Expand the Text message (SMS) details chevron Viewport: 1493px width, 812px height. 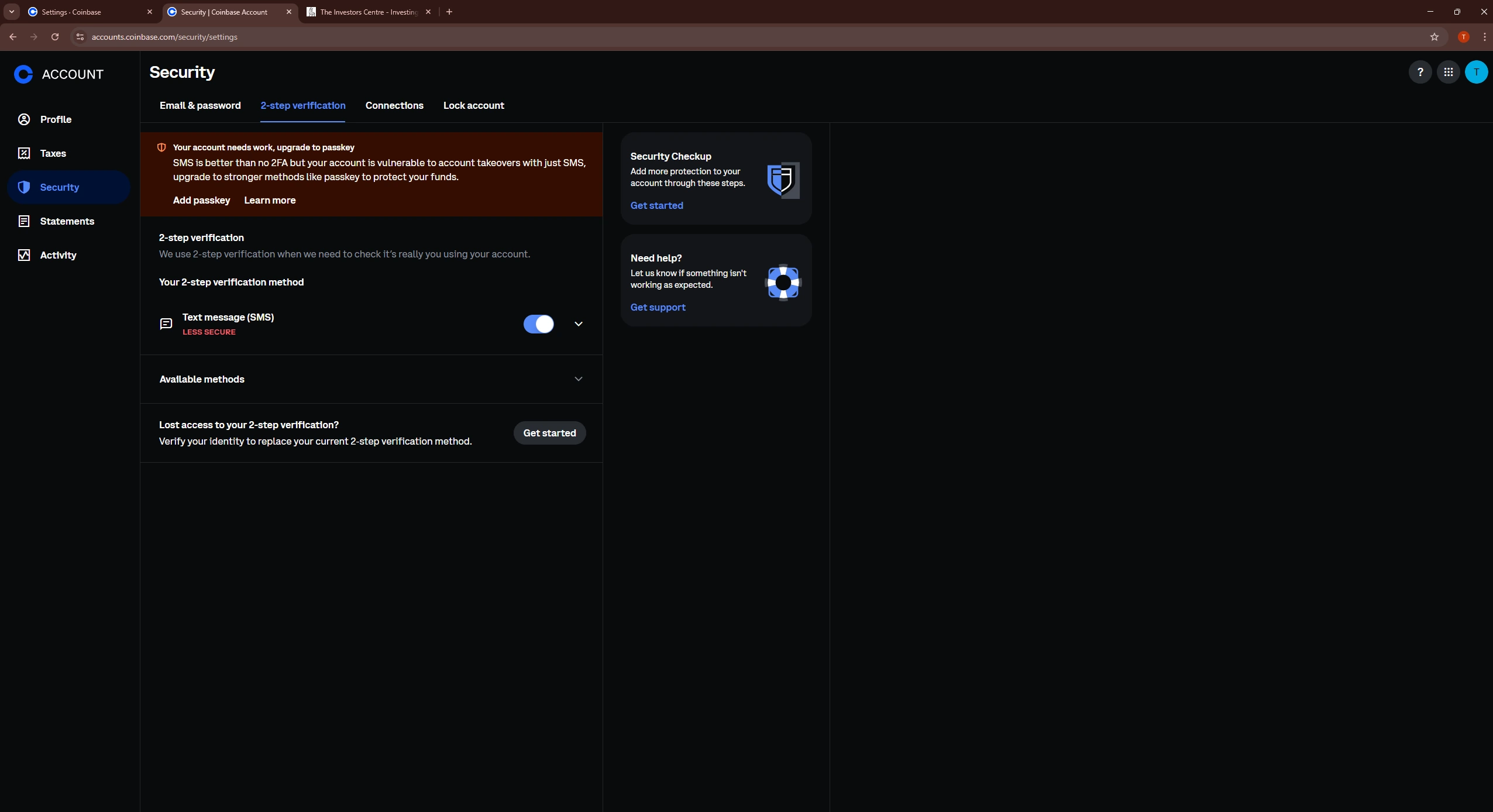[579, 324]
